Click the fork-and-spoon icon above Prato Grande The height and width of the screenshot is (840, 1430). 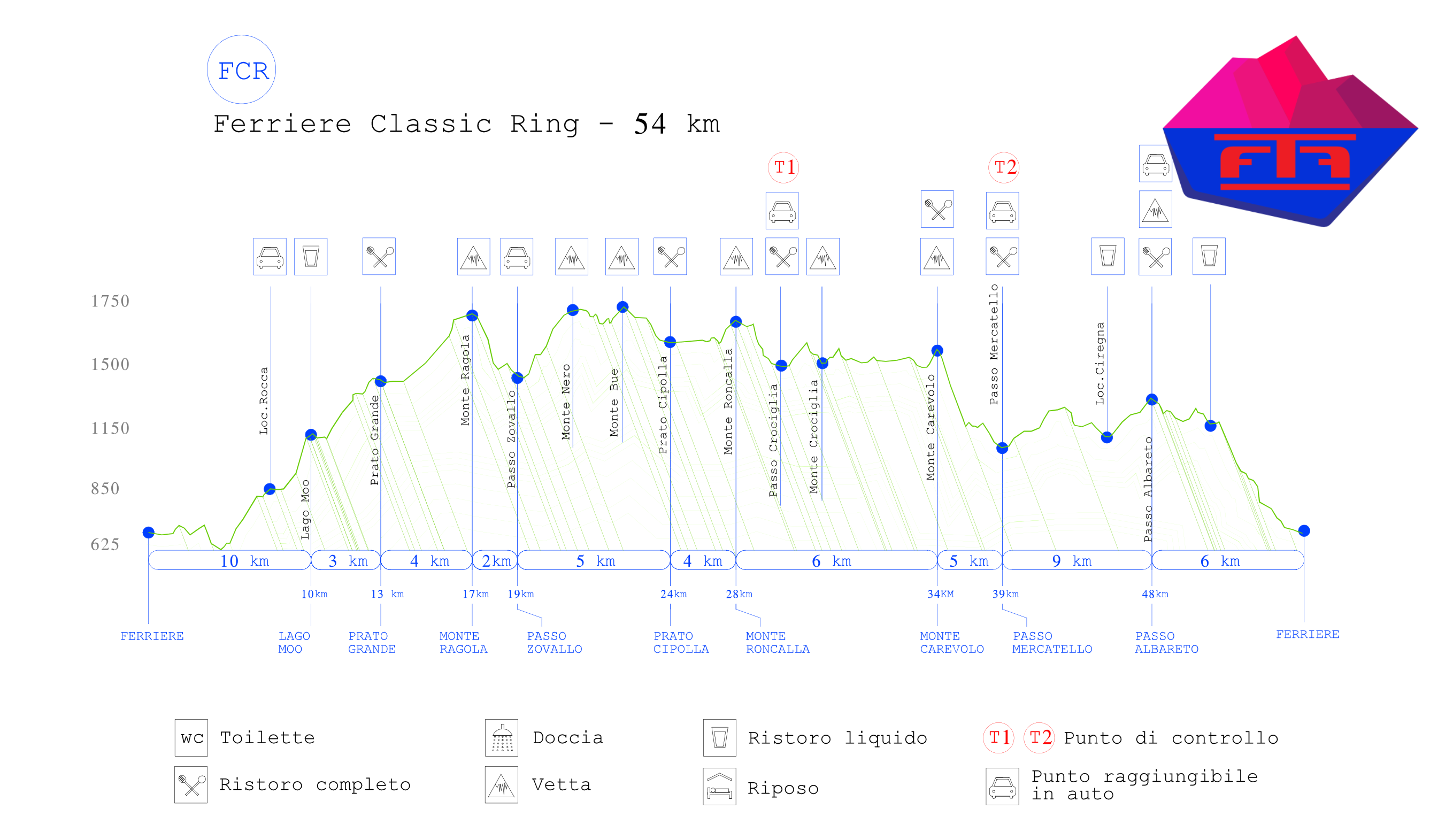click(379, 257)
